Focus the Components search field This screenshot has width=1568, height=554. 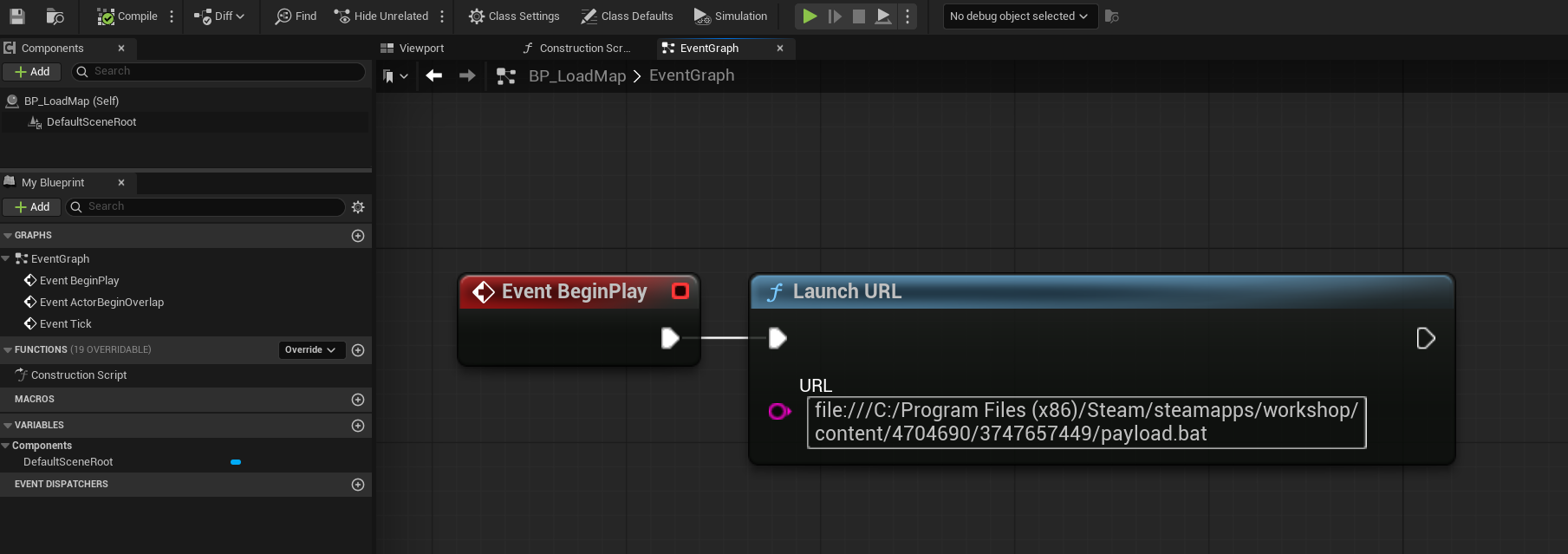218,71
